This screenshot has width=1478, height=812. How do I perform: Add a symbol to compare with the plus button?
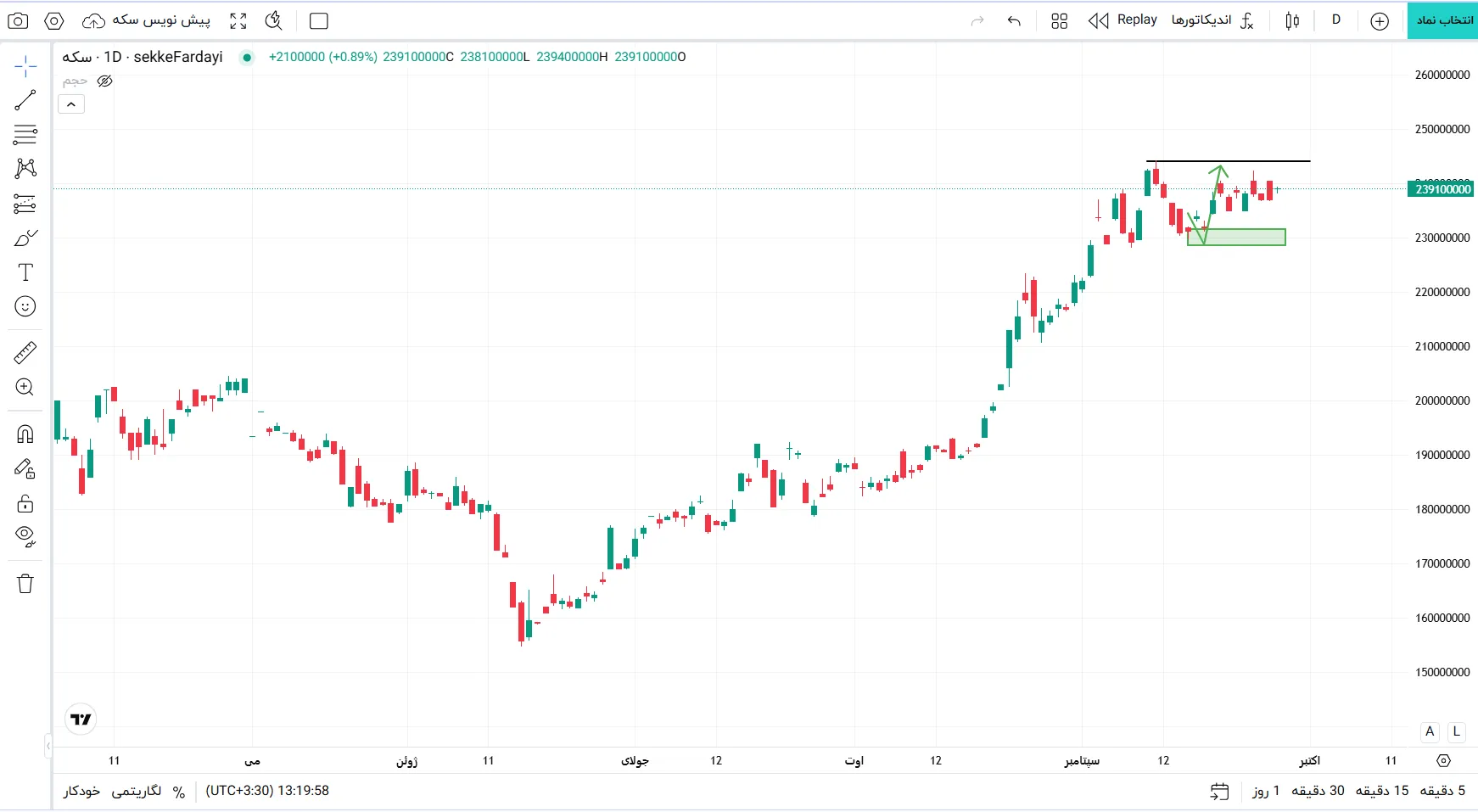pyautogui.click(x=1380, y=21)
